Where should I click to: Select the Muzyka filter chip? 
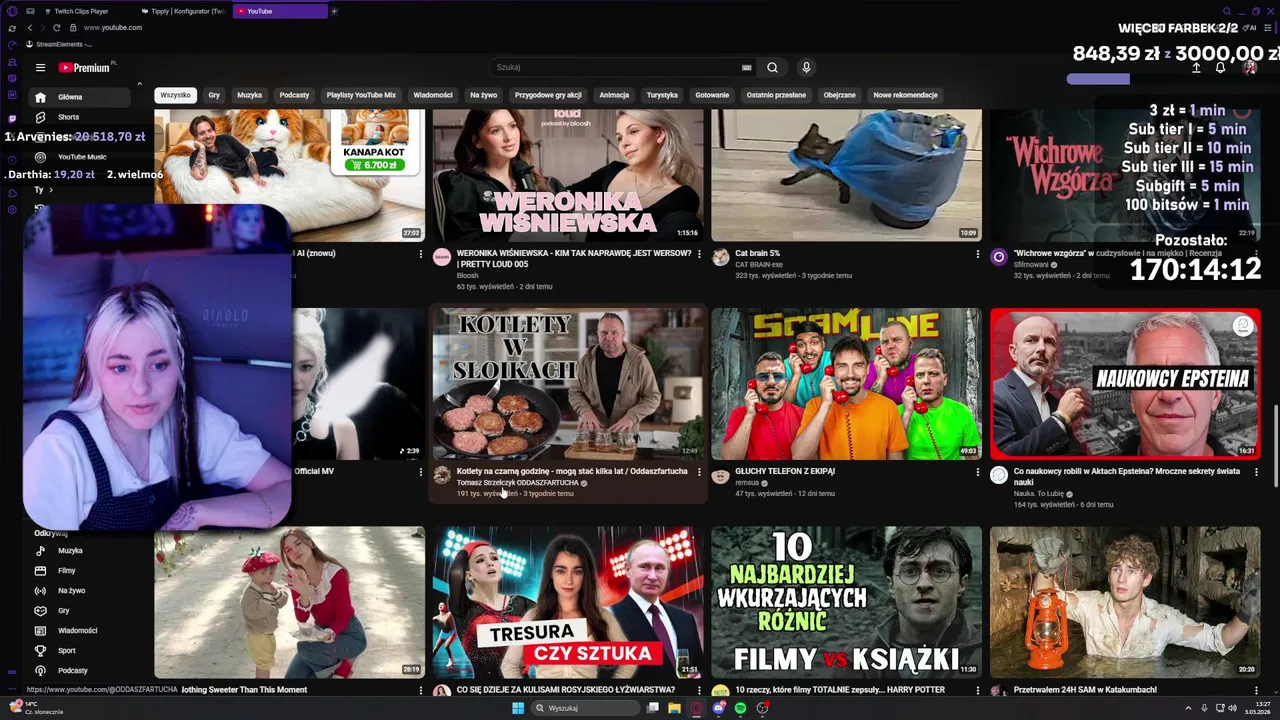(249, 95)
